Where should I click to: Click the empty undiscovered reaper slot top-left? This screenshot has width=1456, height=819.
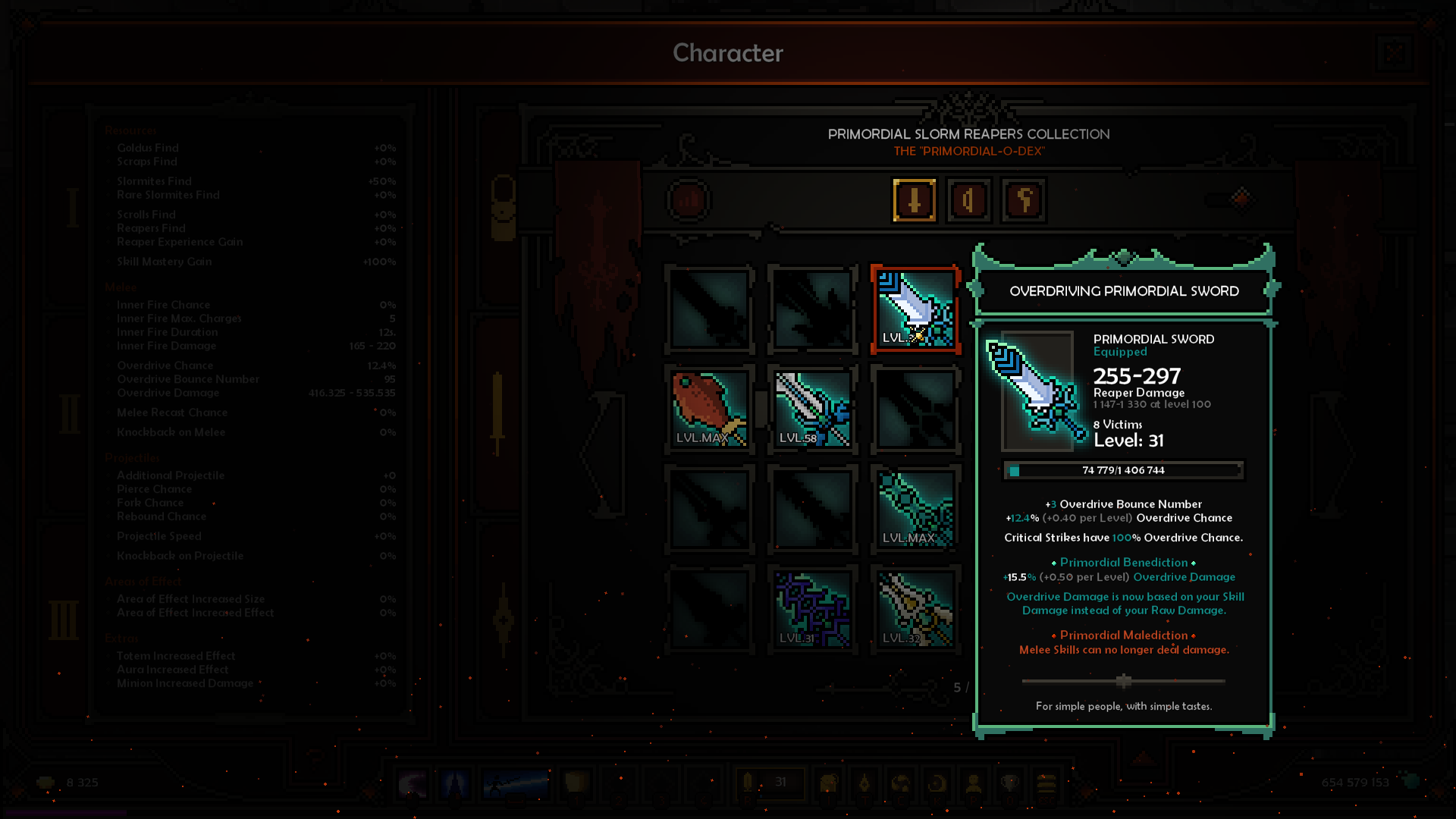point(709,309)
